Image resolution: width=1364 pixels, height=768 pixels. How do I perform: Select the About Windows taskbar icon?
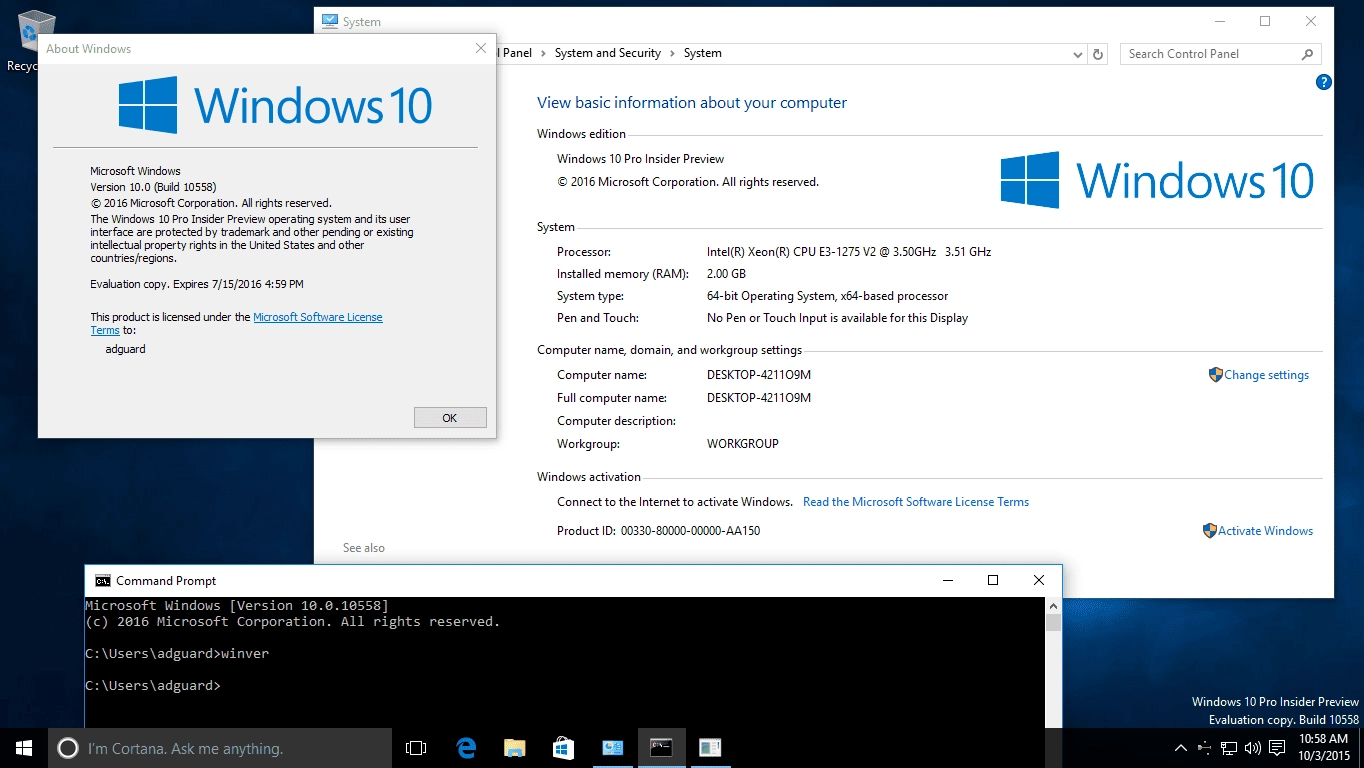710,748
